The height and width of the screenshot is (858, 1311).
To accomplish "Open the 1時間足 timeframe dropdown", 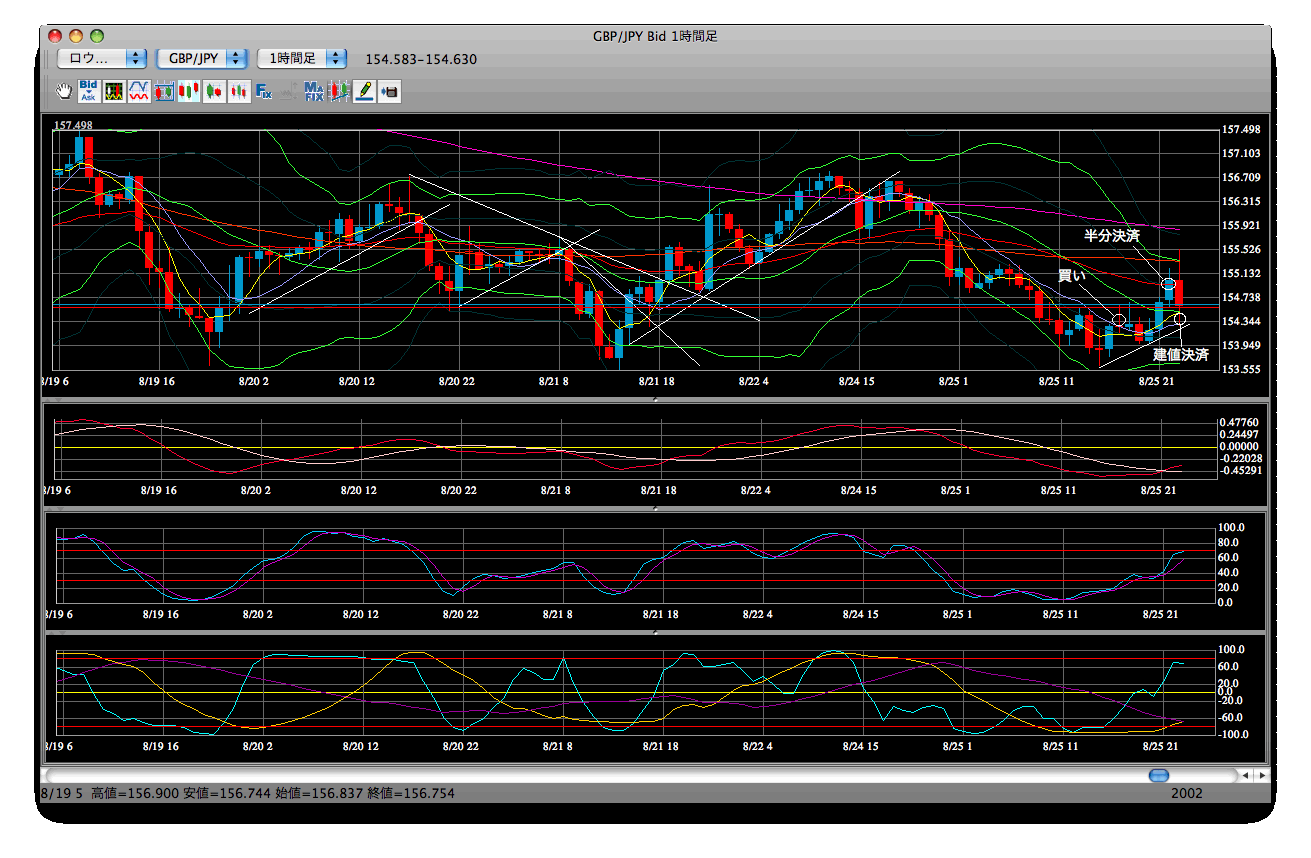I will point(303,59).
